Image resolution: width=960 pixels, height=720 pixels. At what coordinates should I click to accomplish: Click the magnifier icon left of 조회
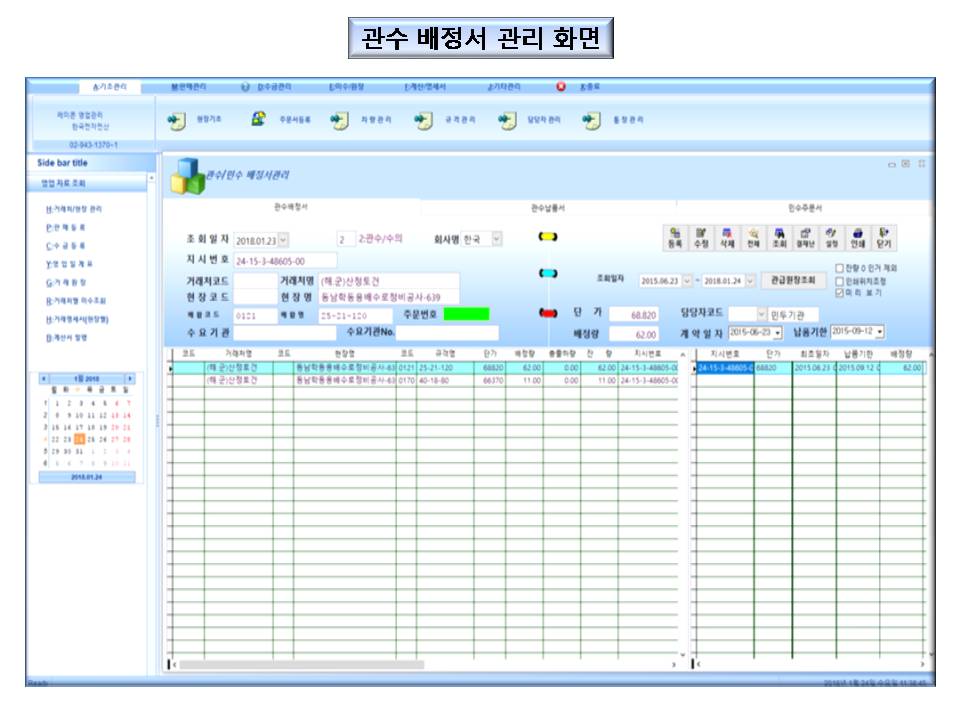coord(753,238)
